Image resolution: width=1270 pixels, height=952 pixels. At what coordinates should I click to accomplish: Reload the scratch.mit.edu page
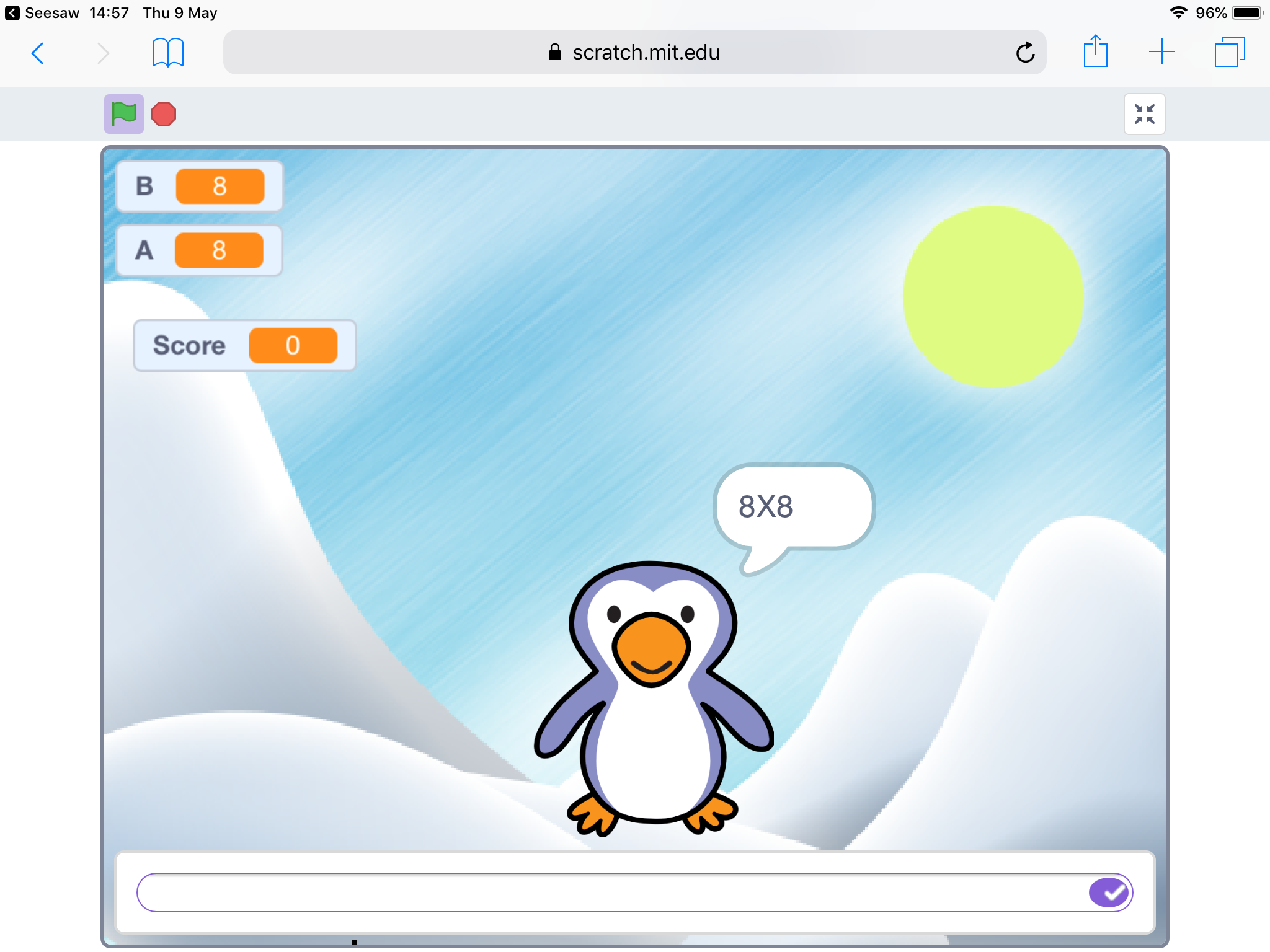(1025, 53)
